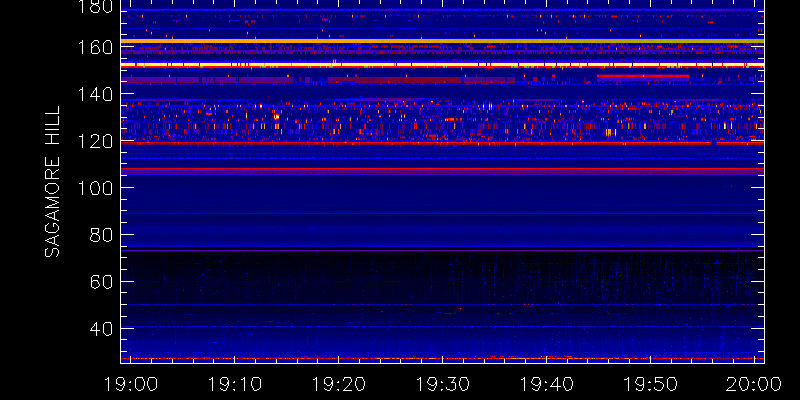Click the 19:40 time axis label
Screen dimensions: 800x400
pos(546,384)
